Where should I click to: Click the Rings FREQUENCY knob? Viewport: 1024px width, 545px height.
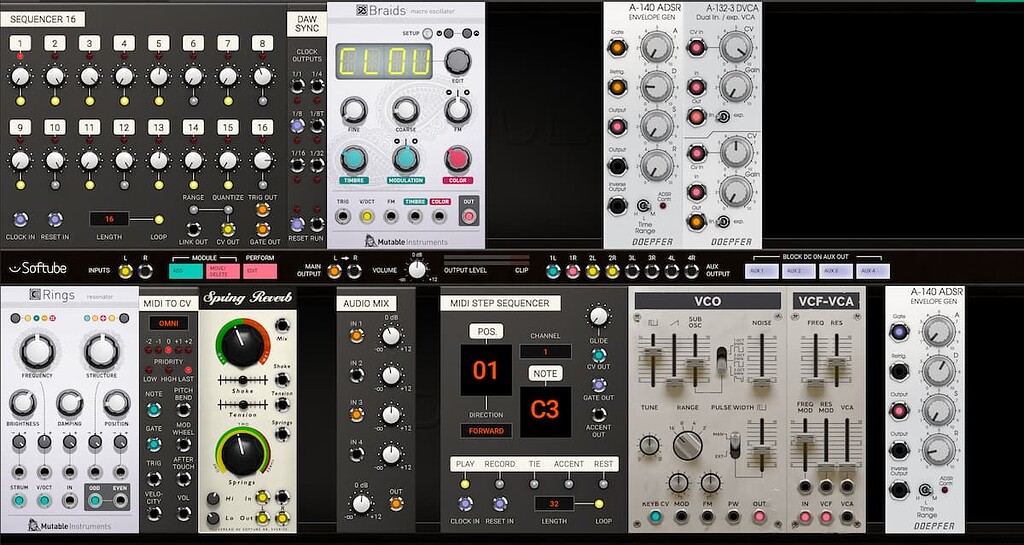click(x=37, y=351)
